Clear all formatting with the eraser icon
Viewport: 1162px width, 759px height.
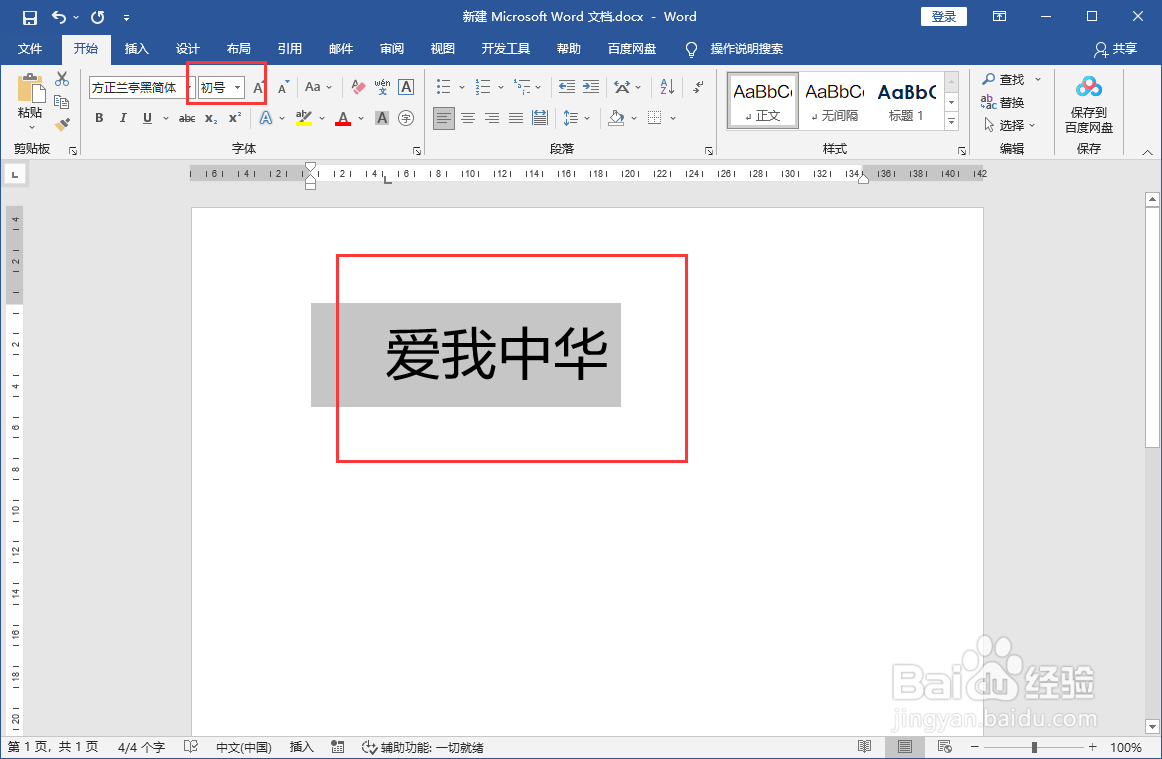[x=358, y=87]
